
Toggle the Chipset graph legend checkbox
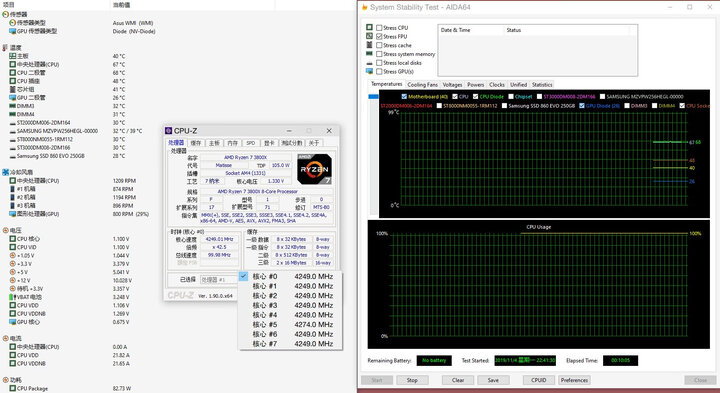coord(511,96)
